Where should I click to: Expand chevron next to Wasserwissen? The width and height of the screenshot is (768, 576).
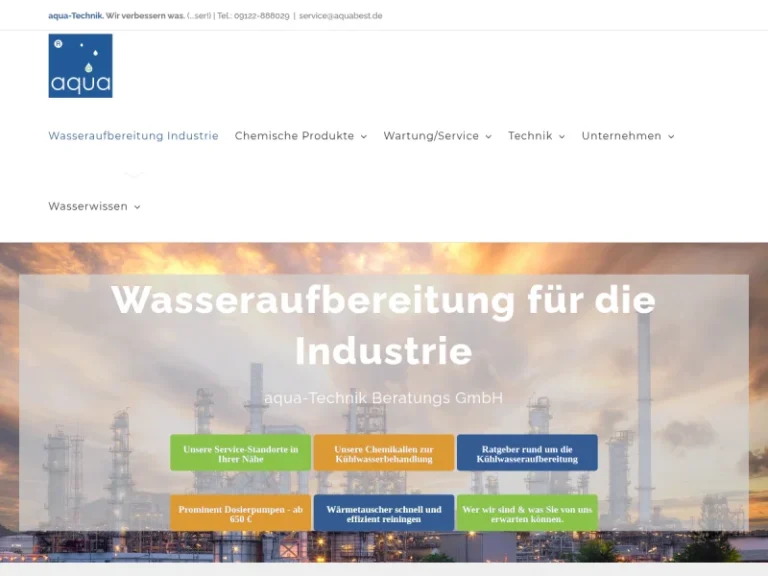[x=137, y=207]
